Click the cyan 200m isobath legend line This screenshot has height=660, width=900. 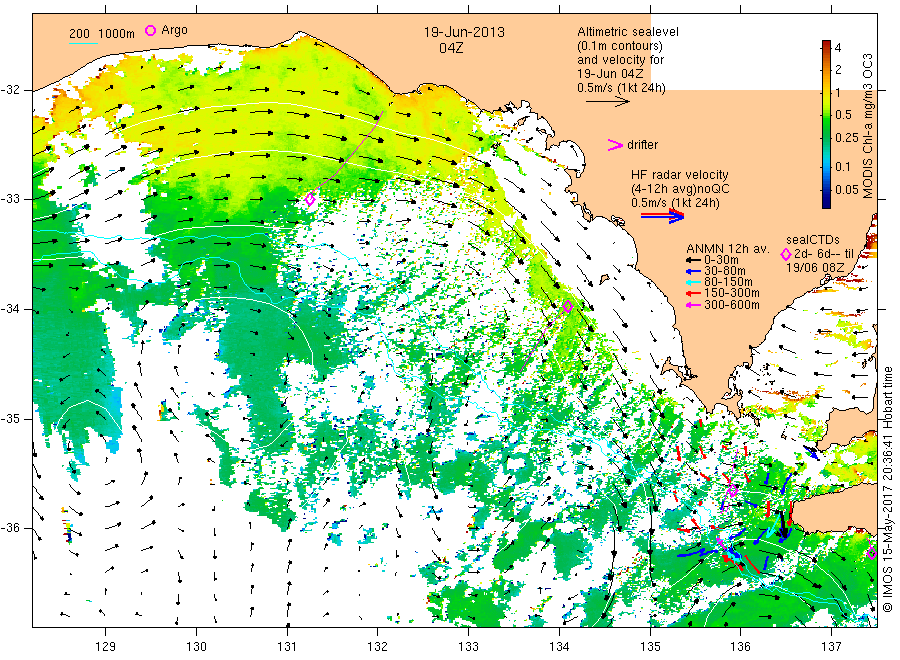83,43
